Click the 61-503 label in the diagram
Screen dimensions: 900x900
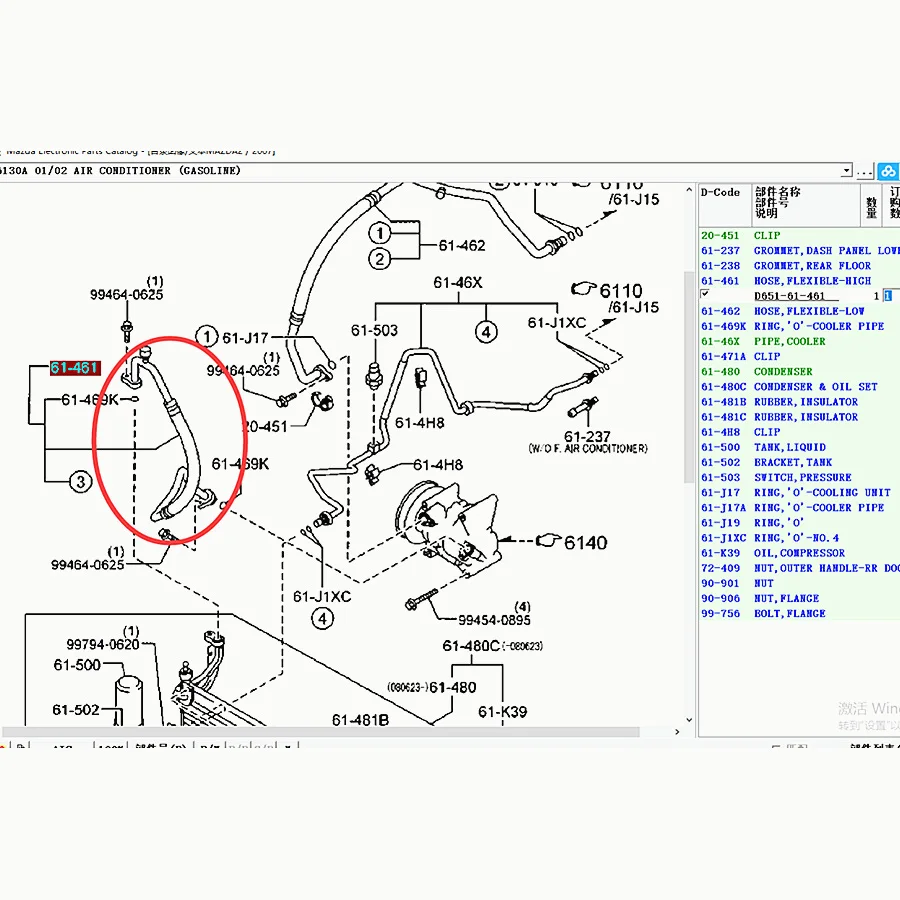[x=374, y=330]
